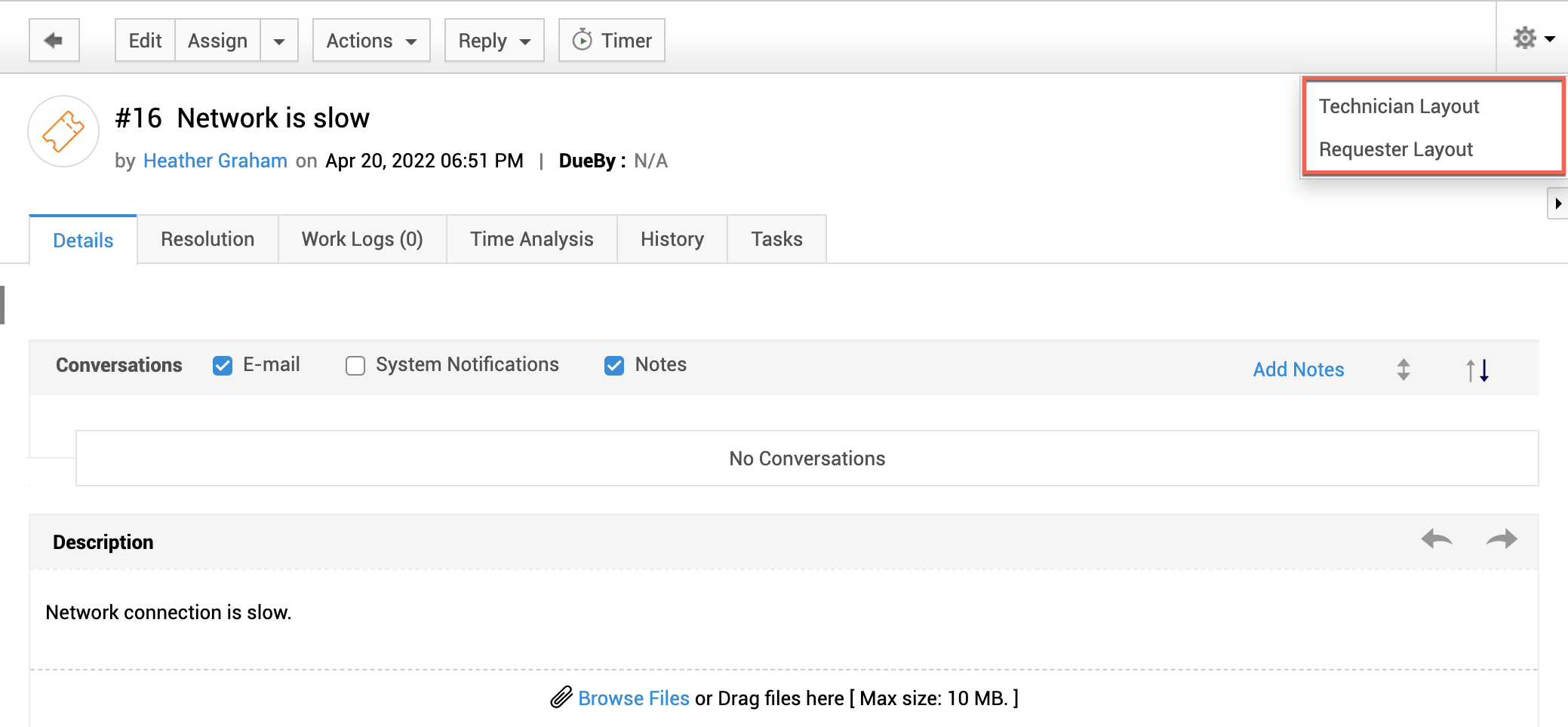Switch to the Resolution tab
Image resolution: width=1568 pixels, height=727 pixels.
pos(208,239)
